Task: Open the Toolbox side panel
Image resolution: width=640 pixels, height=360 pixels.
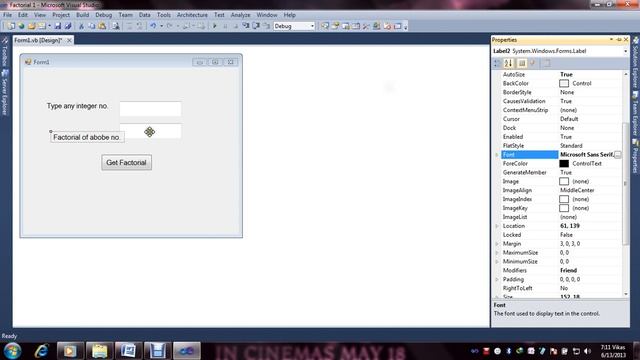Action: (x=5, y=51)
